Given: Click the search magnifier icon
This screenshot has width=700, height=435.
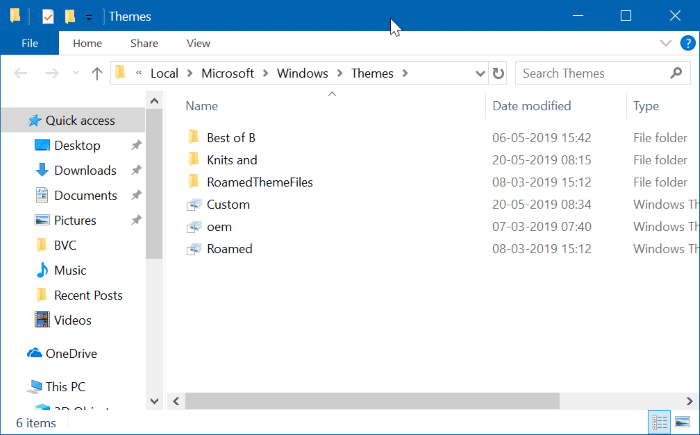Looking at the screenshot, I should point(676,73).
